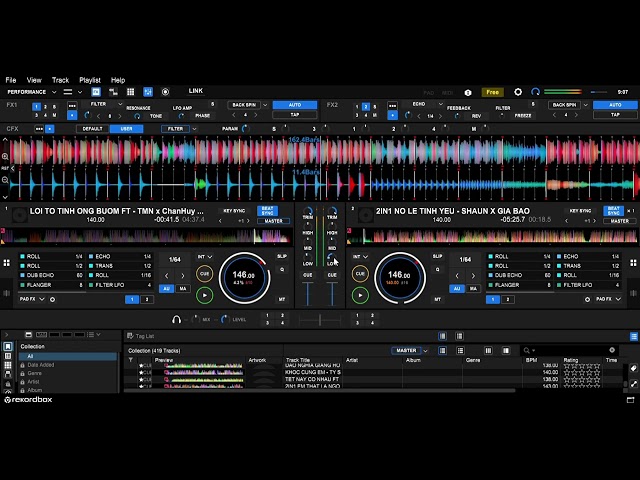Viewport: 640px width, 480px height.
Task: Open the Help menu
Action: point(118,80)
